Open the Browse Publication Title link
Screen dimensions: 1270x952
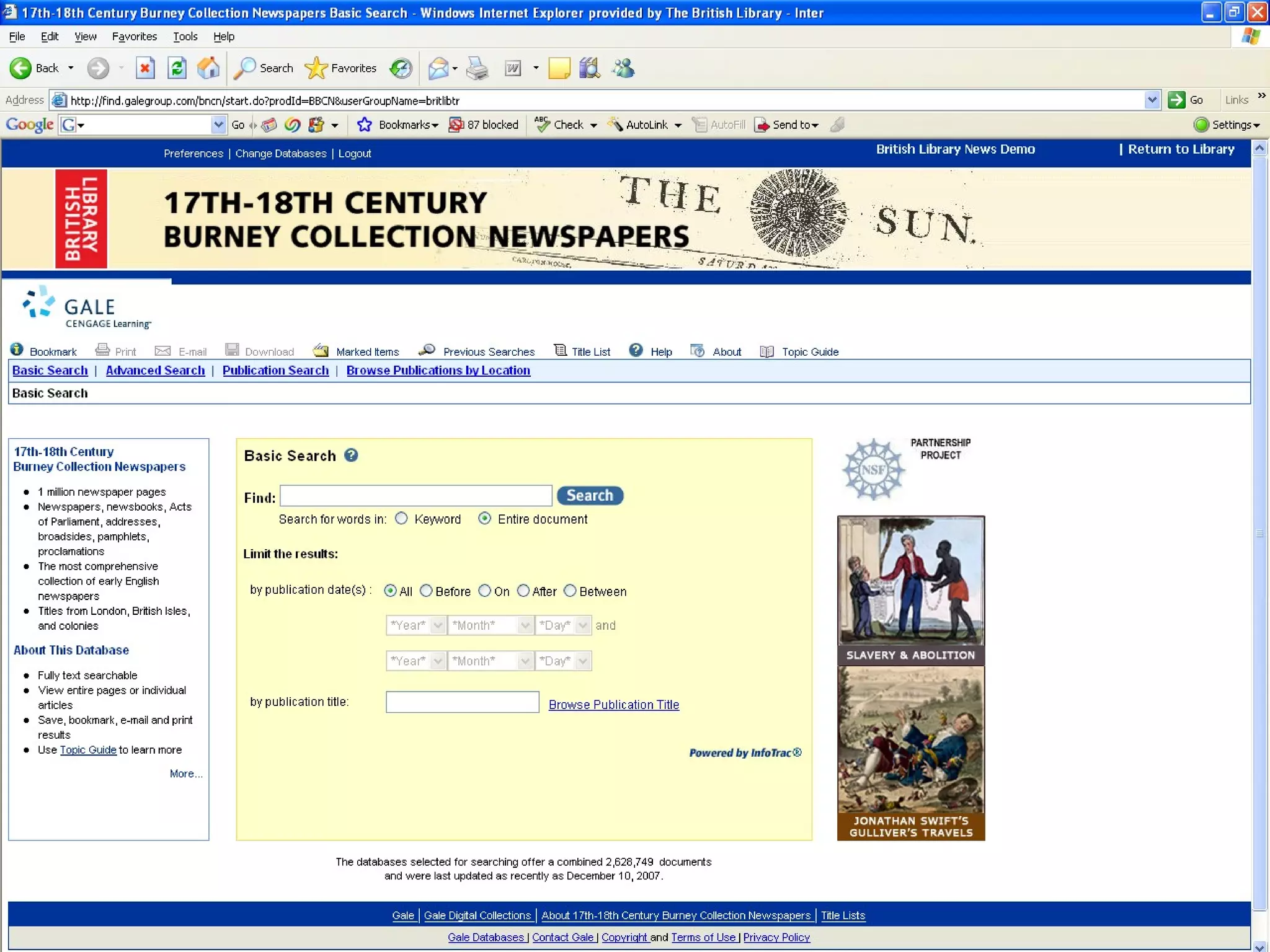coord(613,705)
